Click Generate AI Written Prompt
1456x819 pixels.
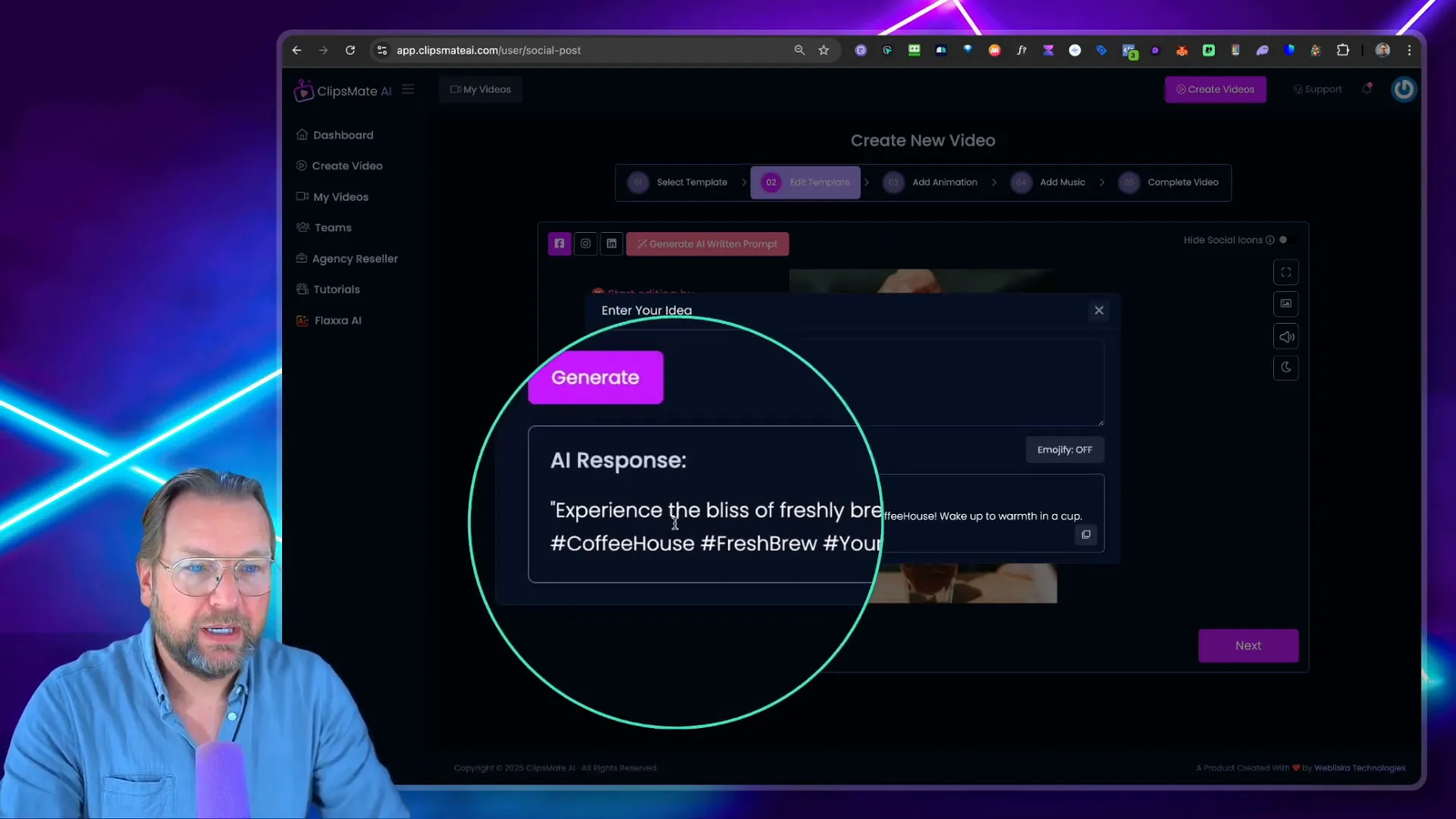click(x=707, y=244)
